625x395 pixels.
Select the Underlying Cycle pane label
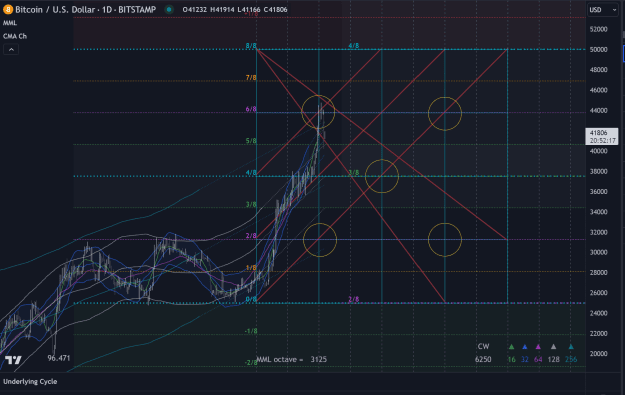(30, 381)
